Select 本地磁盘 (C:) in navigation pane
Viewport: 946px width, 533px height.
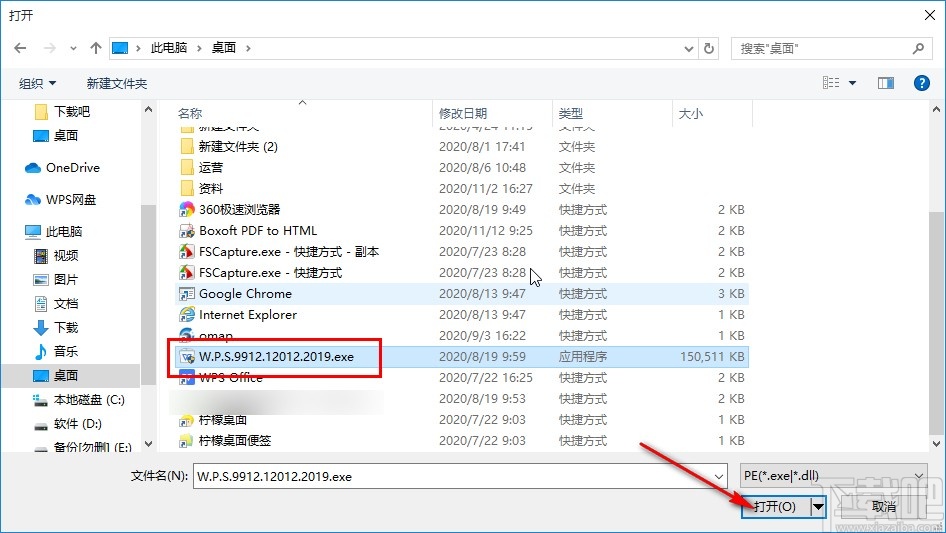tap(78, 400)
